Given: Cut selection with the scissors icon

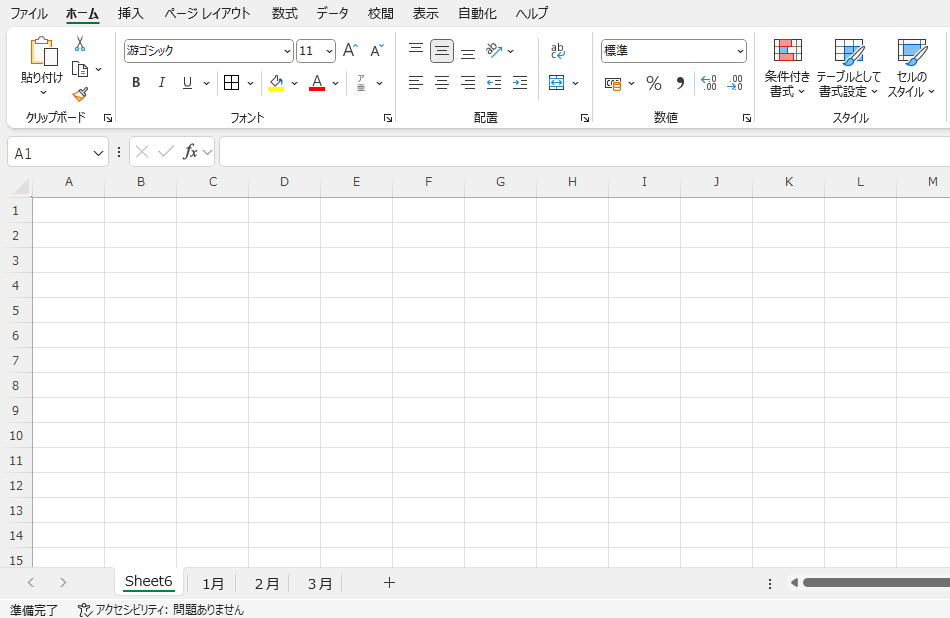Looking at the screenshot, I should (80, 44).
